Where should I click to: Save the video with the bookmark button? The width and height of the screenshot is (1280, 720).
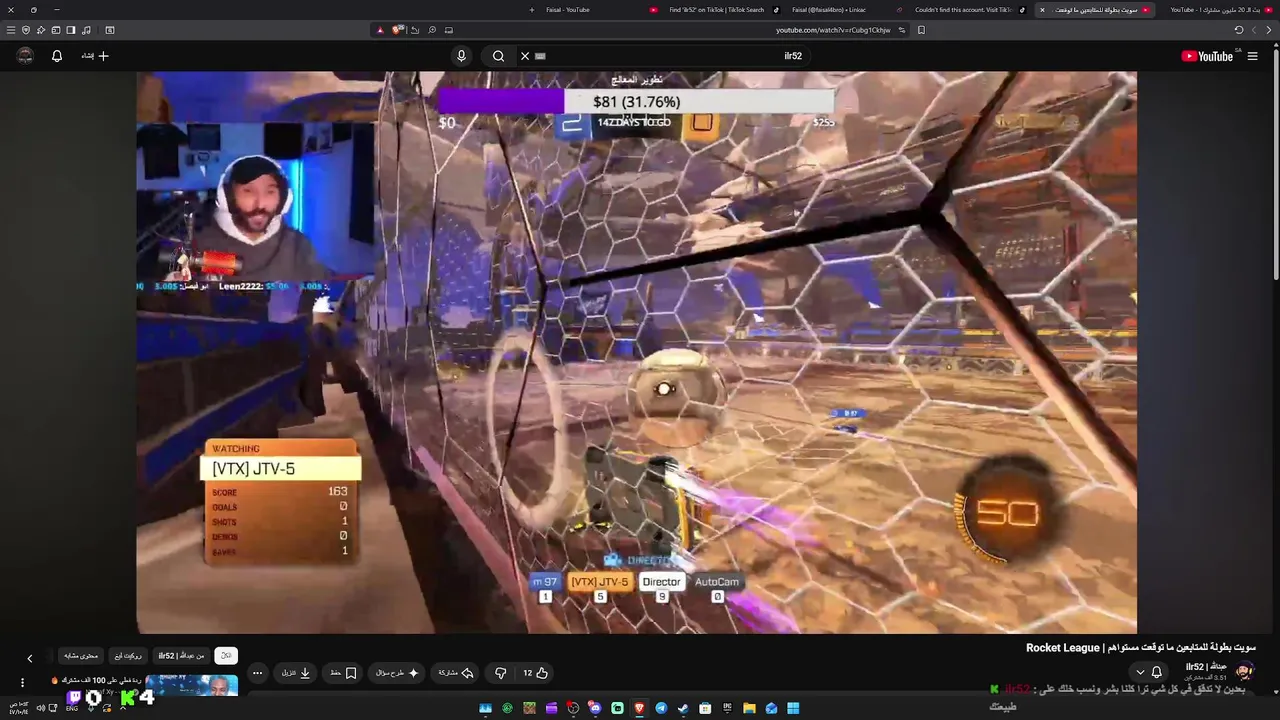click(343, 673)
